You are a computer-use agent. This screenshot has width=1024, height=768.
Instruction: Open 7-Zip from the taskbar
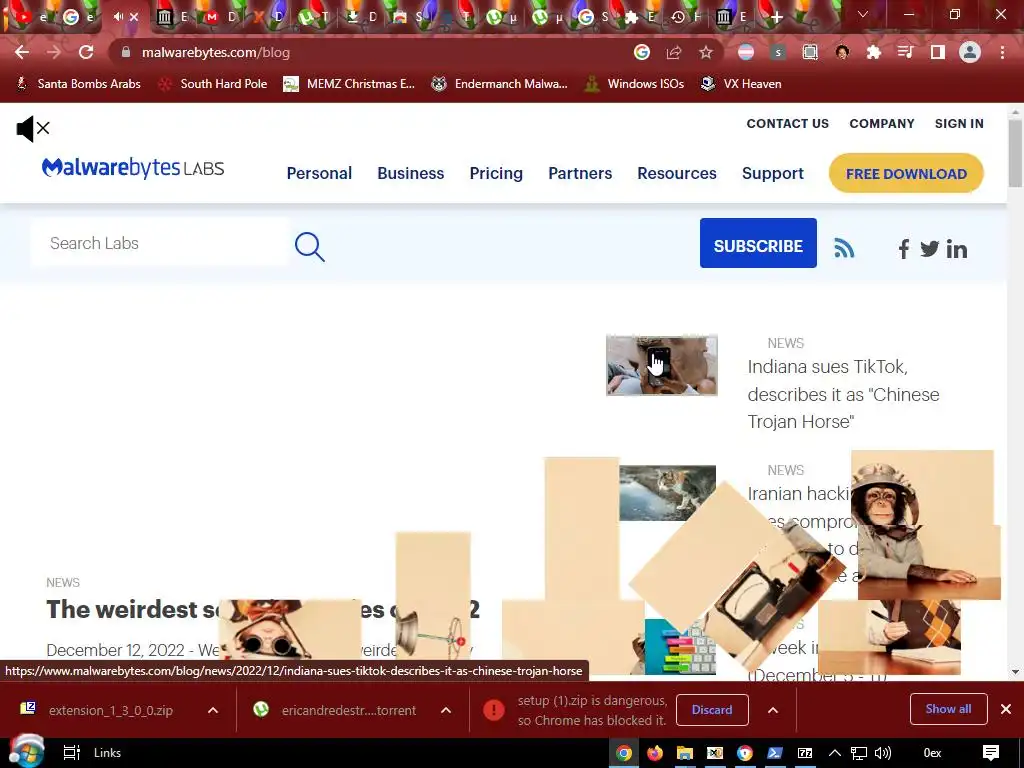click(805, 753)
